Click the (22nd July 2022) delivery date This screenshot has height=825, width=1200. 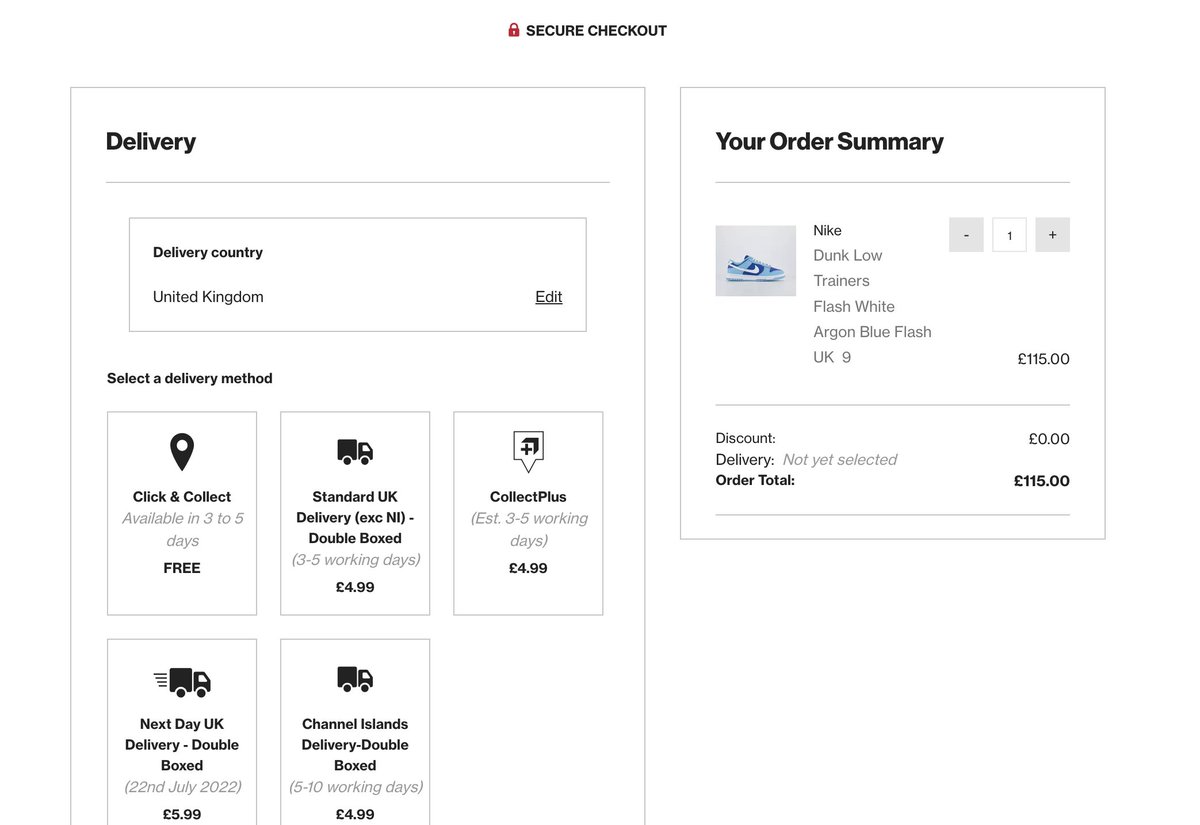(x=182, y=787)
